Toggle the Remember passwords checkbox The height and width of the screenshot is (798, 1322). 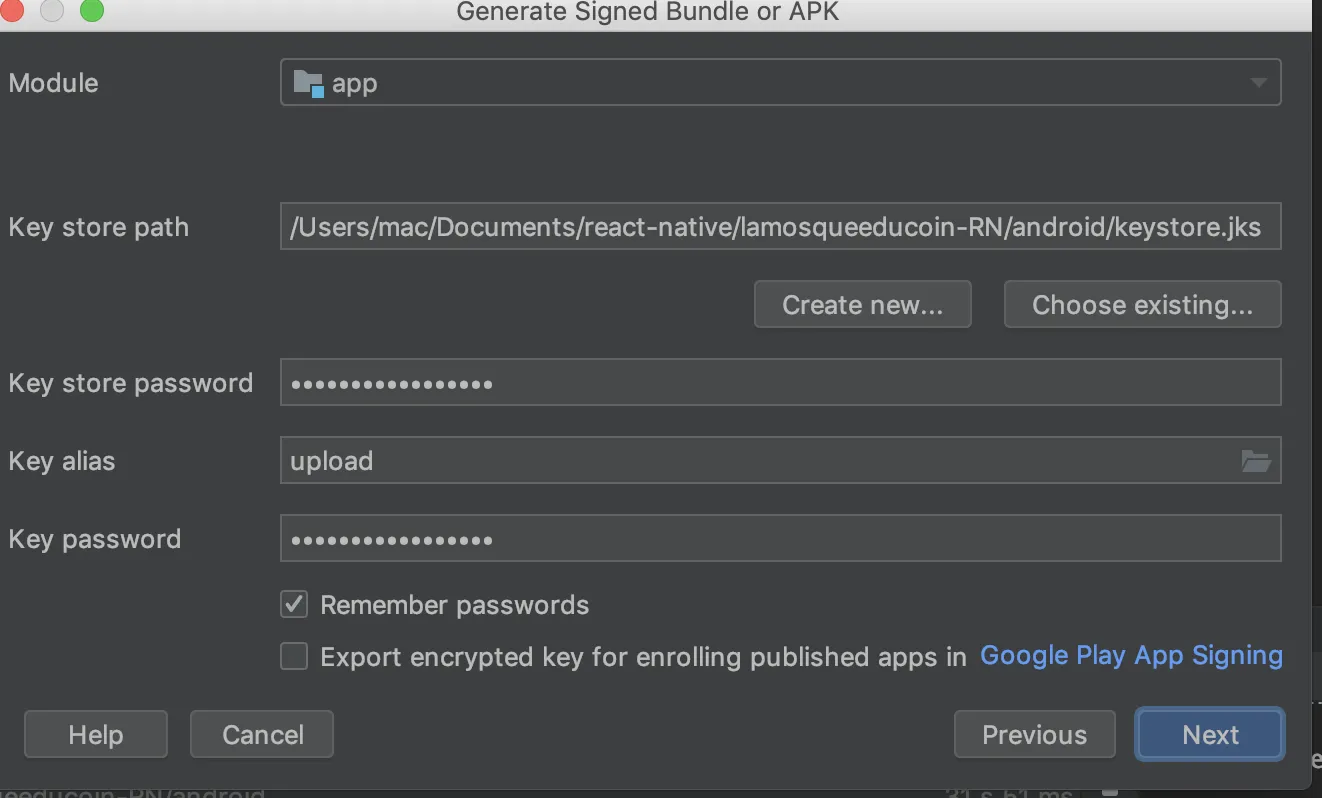(x=294, y=604)
